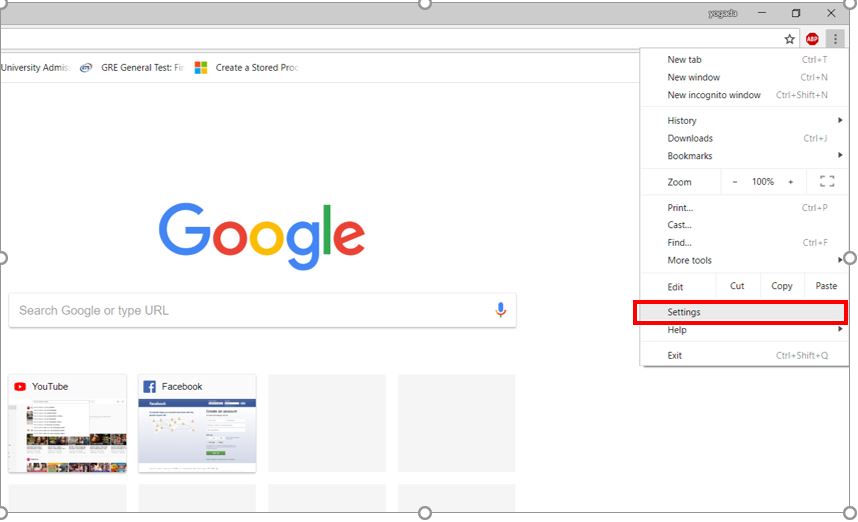Click the Search Google or type URL box
Viewport: 858px width, 522px height.
click(250, 310)
